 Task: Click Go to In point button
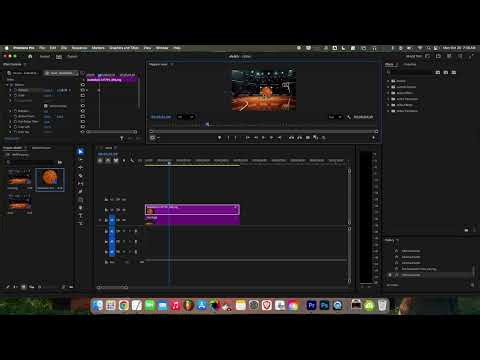(248, 137)
